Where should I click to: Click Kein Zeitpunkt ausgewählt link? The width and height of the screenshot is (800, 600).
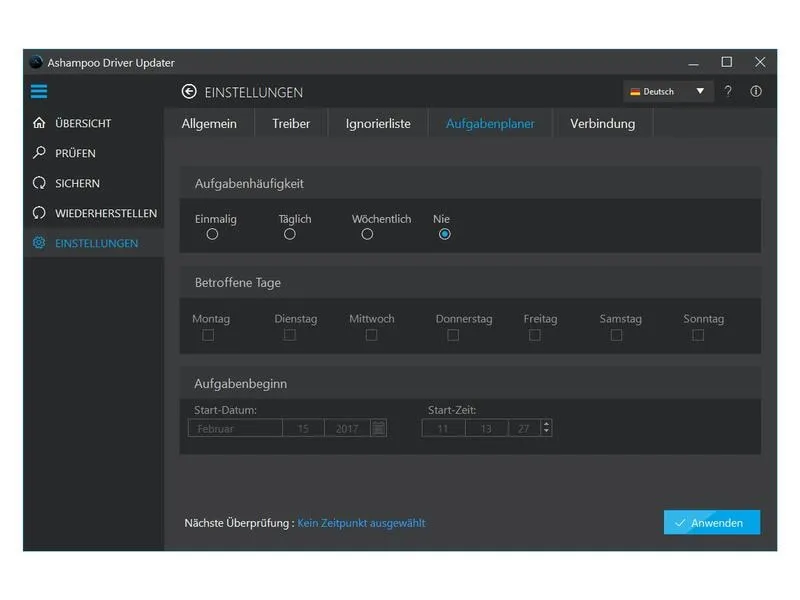click(x=361, y=523)
